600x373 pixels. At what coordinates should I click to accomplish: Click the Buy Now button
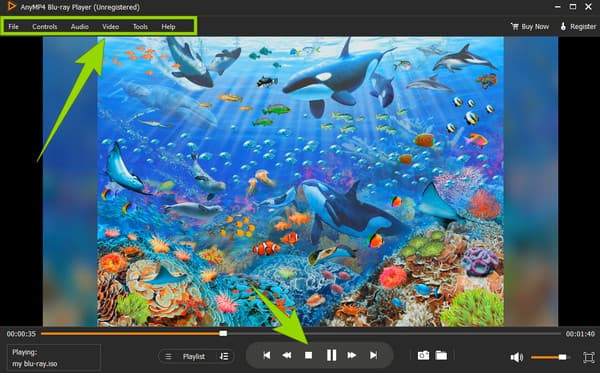pyautogui.click(x=530, y=26)
